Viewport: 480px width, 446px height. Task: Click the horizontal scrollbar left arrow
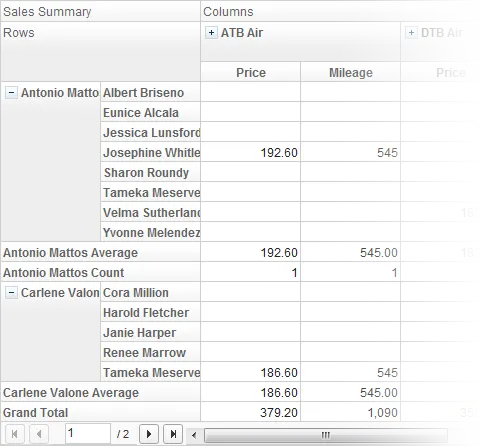coord(194,435)
